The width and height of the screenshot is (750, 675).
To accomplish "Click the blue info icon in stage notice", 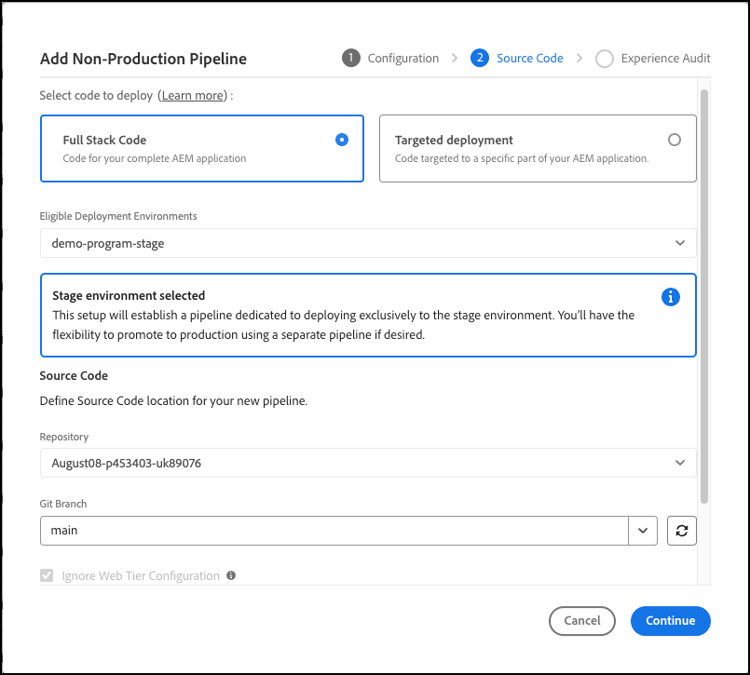I will point(671,297).
